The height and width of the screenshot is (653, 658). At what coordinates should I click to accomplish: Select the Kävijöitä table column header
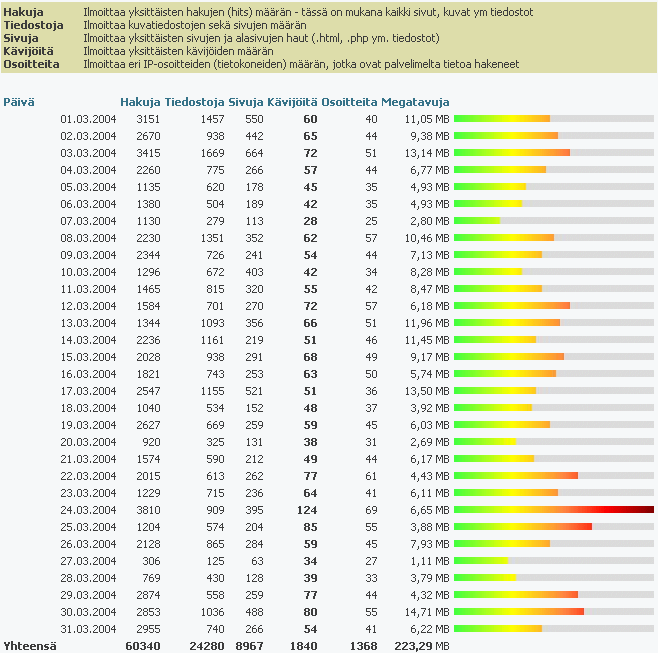(x=292, y=102)
